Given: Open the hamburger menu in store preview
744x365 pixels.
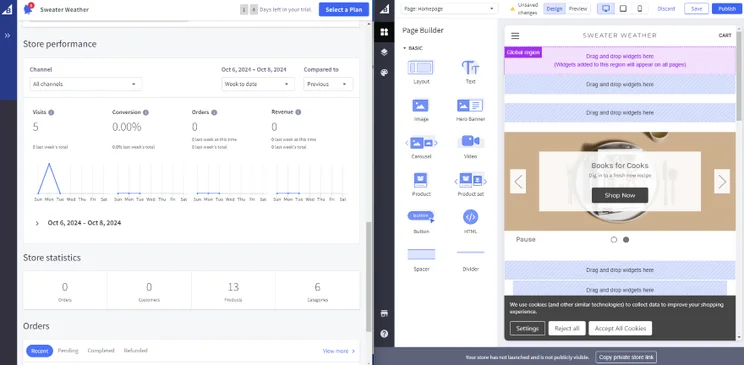Looking at the screenshot, I should pyautogui.click(x=515, y=36).
